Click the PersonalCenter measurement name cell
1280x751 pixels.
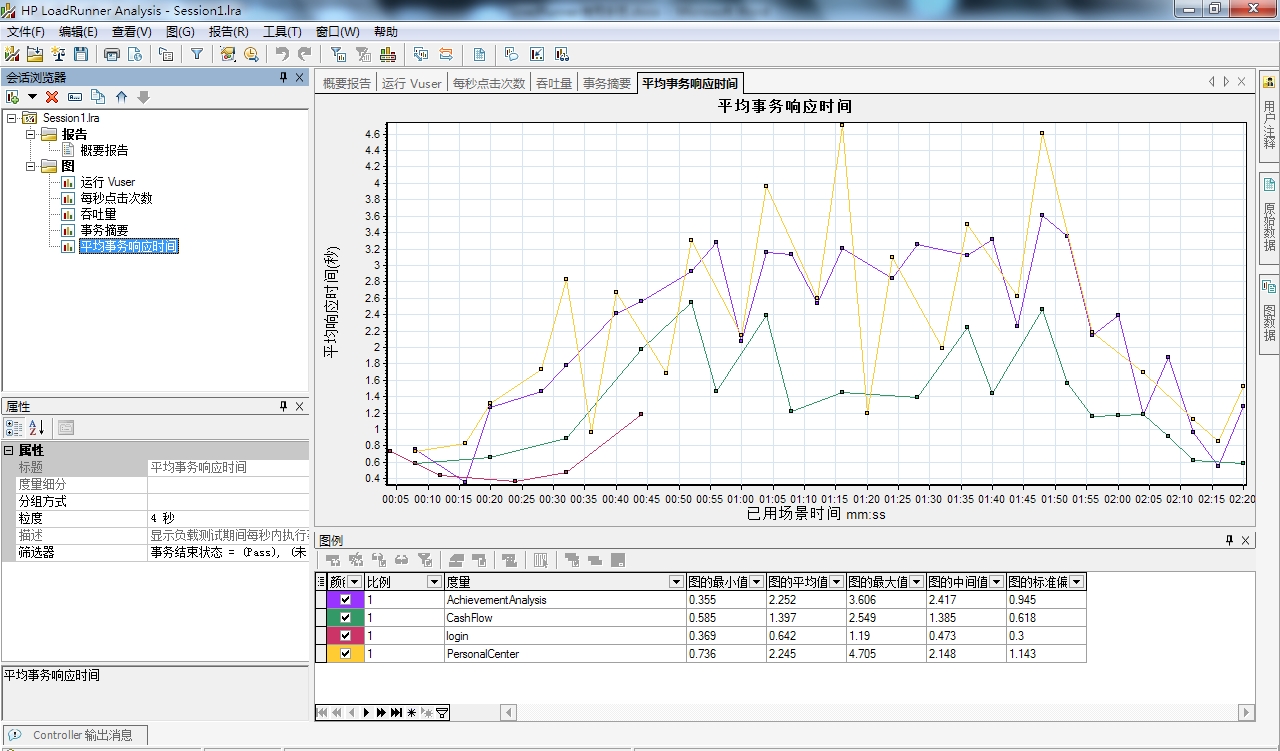(x=565, y=654)
